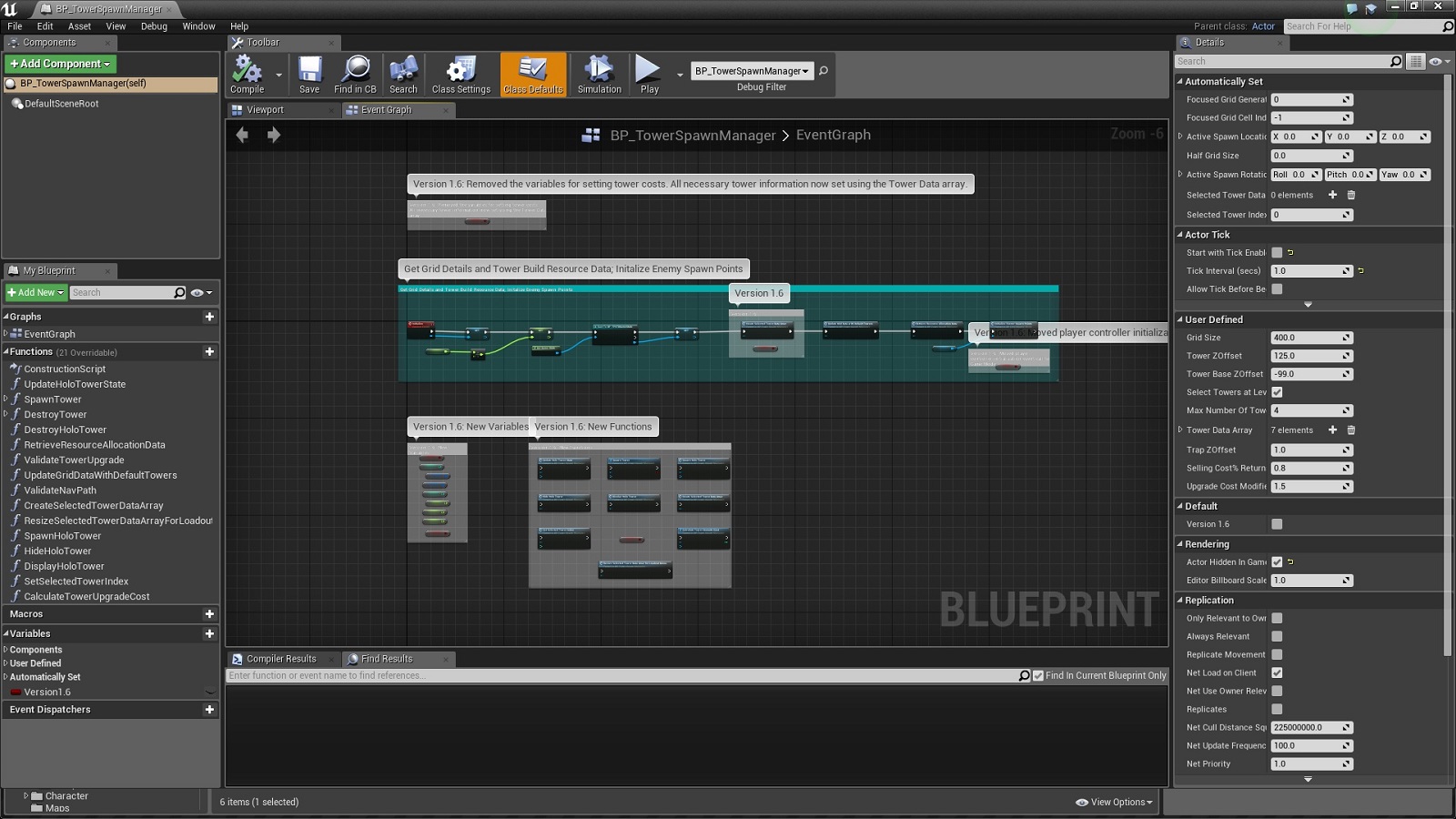Expand the Tower Data Array elements
This screenshot has width=1456, height=819.
1180,430
